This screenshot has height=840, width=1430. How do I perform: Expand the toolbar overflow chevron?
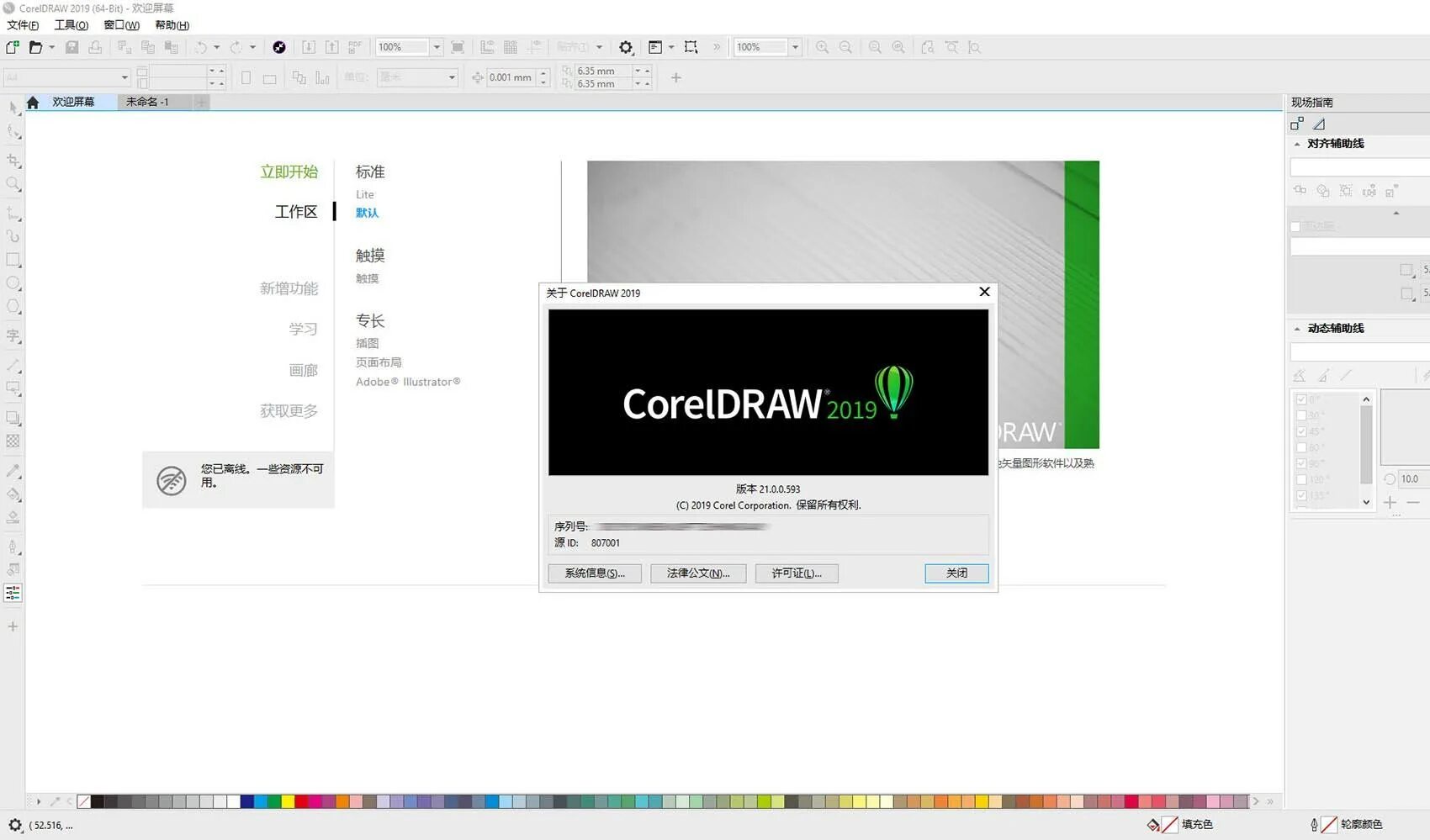pos(717,47)
